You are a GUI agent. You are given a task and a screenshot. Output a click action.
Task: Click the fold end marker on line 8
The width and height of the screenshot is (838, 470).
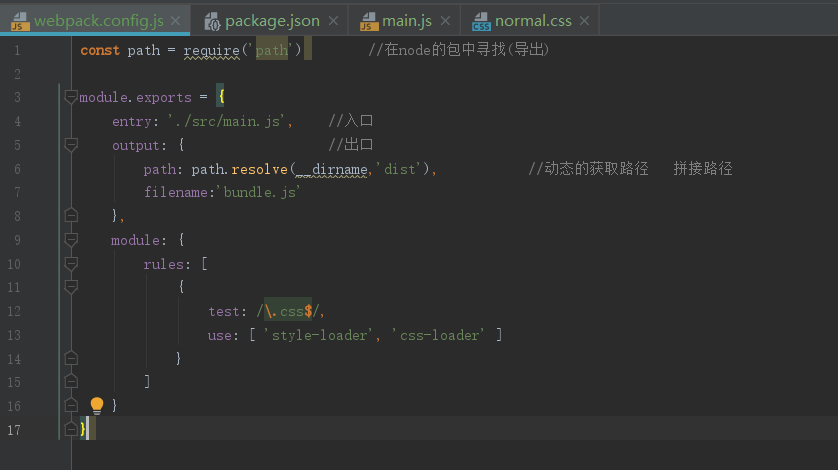pyautogui.click(x=71, y=215)
